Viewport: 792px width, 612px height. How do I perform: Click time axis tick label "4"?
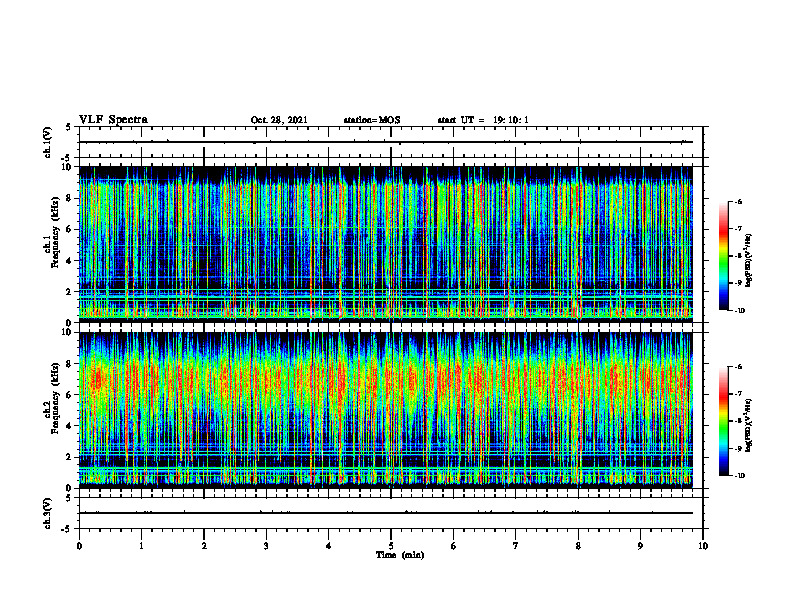click(329, 546)
